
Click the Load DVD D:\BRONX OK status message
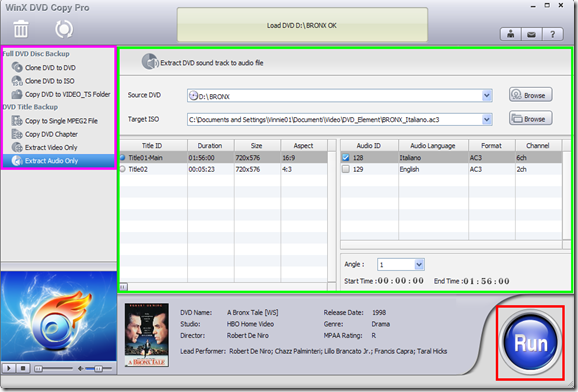coord(302,25)
